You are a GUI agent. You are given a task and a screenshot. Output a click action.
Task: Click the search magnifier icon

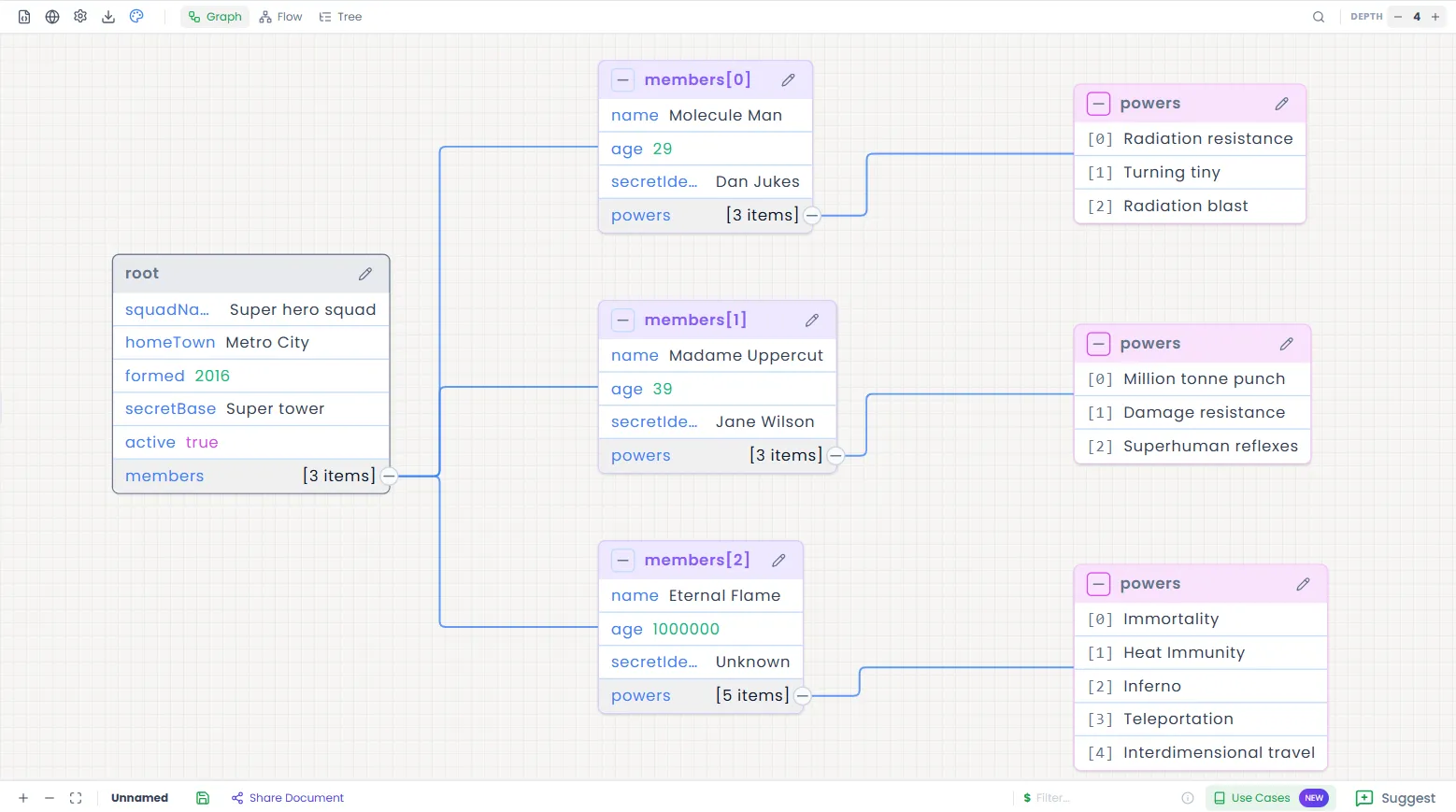(x=1319, y=17)
